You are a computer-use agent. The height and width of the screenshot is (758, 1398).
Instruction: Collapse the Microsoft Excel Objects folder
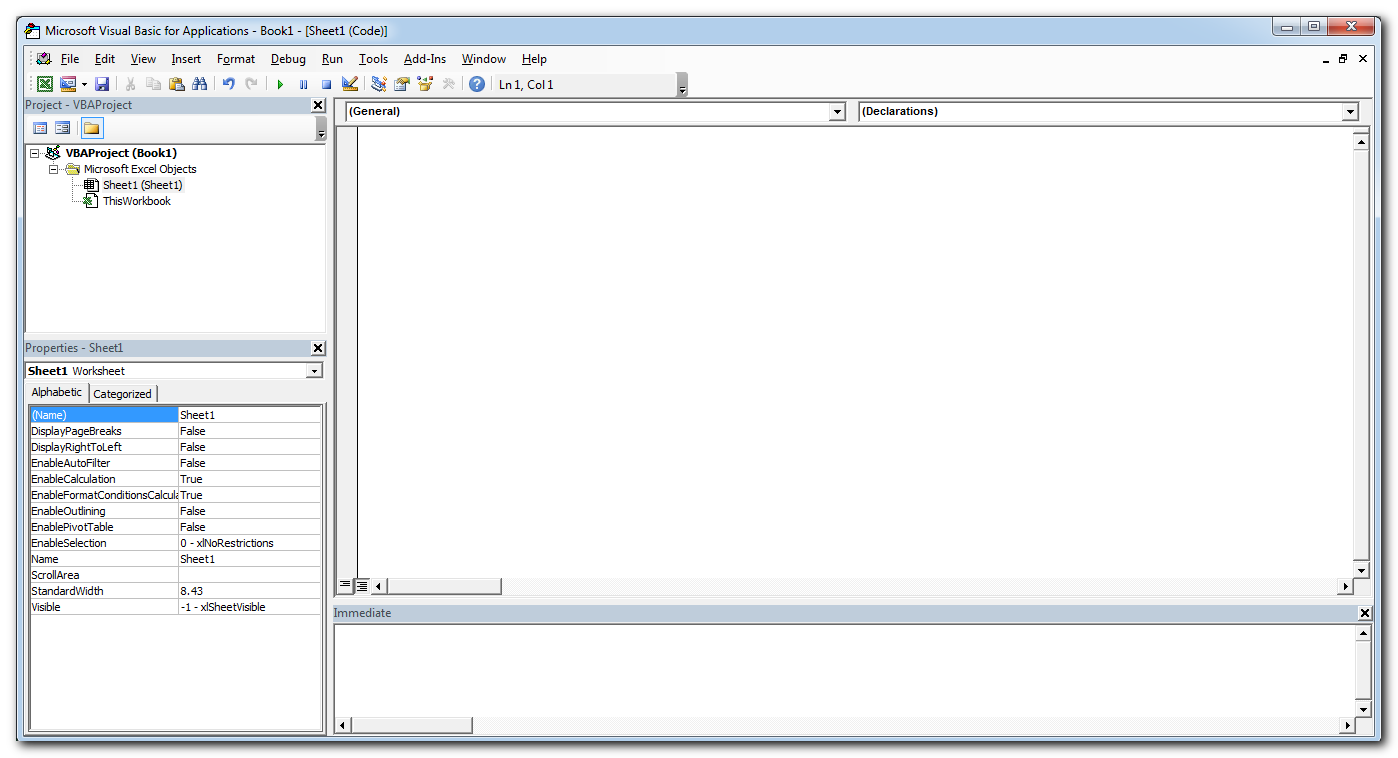click(54, 169)
